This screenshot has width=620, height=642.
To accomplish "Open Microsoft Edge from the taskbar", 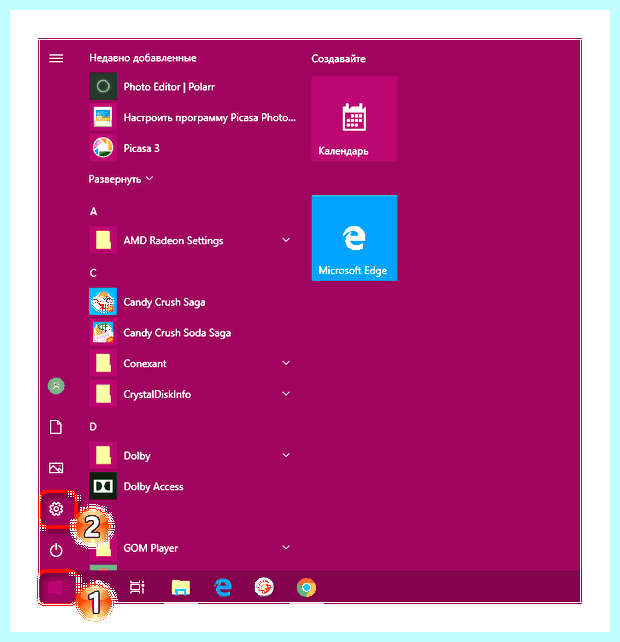I will point(223,588).
